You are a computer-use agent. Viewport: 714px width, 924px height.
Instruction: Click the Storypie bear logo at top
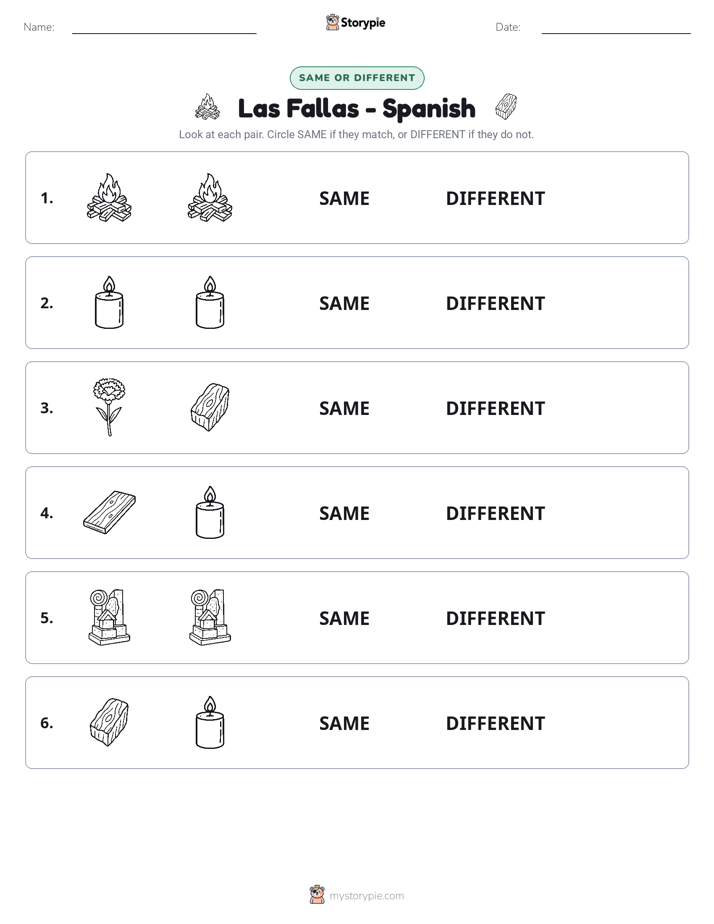coord(332,22)
